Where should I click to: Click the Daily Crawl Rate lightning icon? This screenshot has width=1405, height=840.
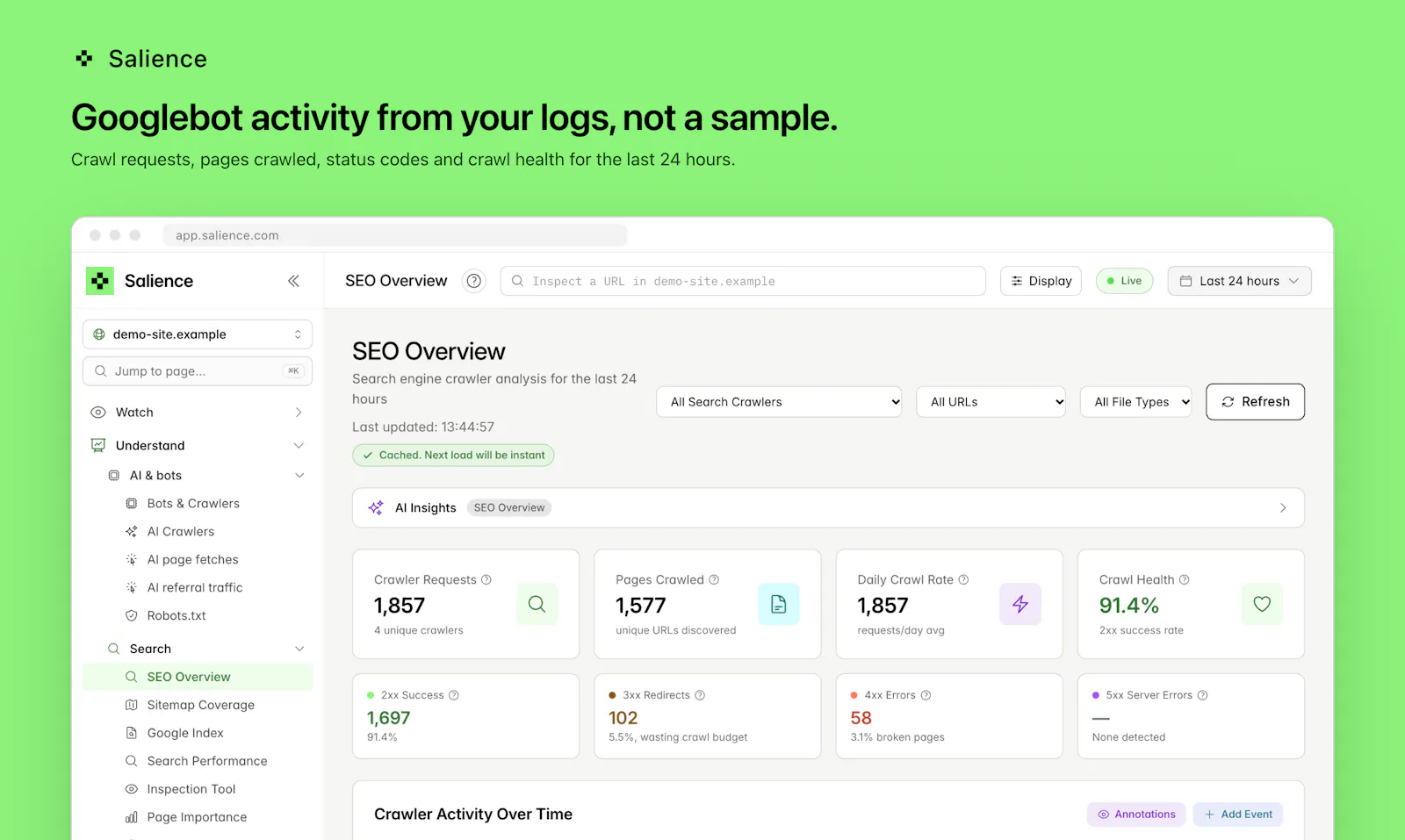click(x=1020, y=604)
